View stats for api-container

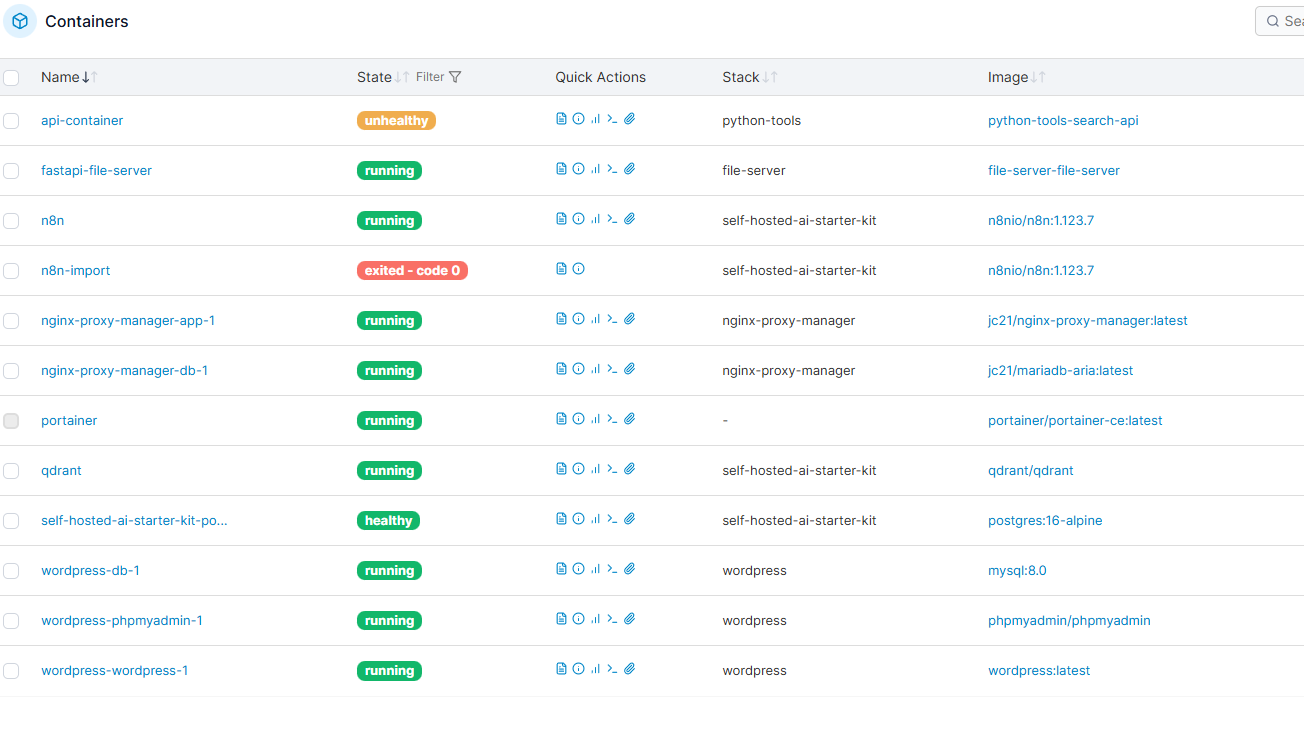click(595, 119)
